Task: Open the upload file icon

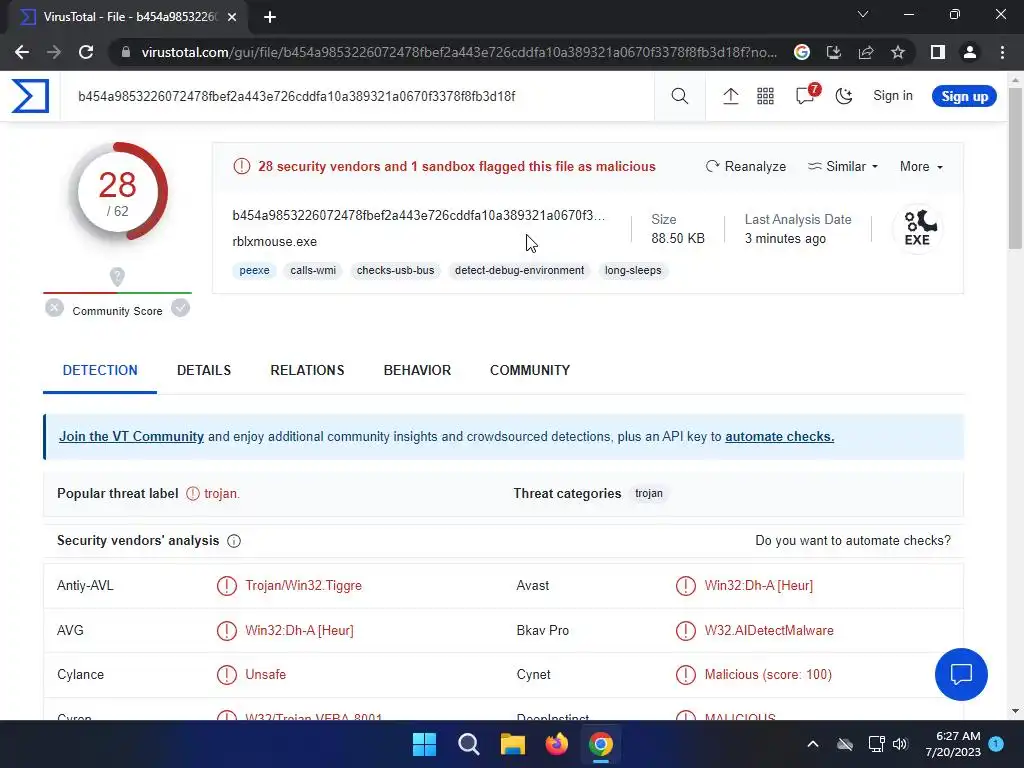Action: tap(731, 97)
